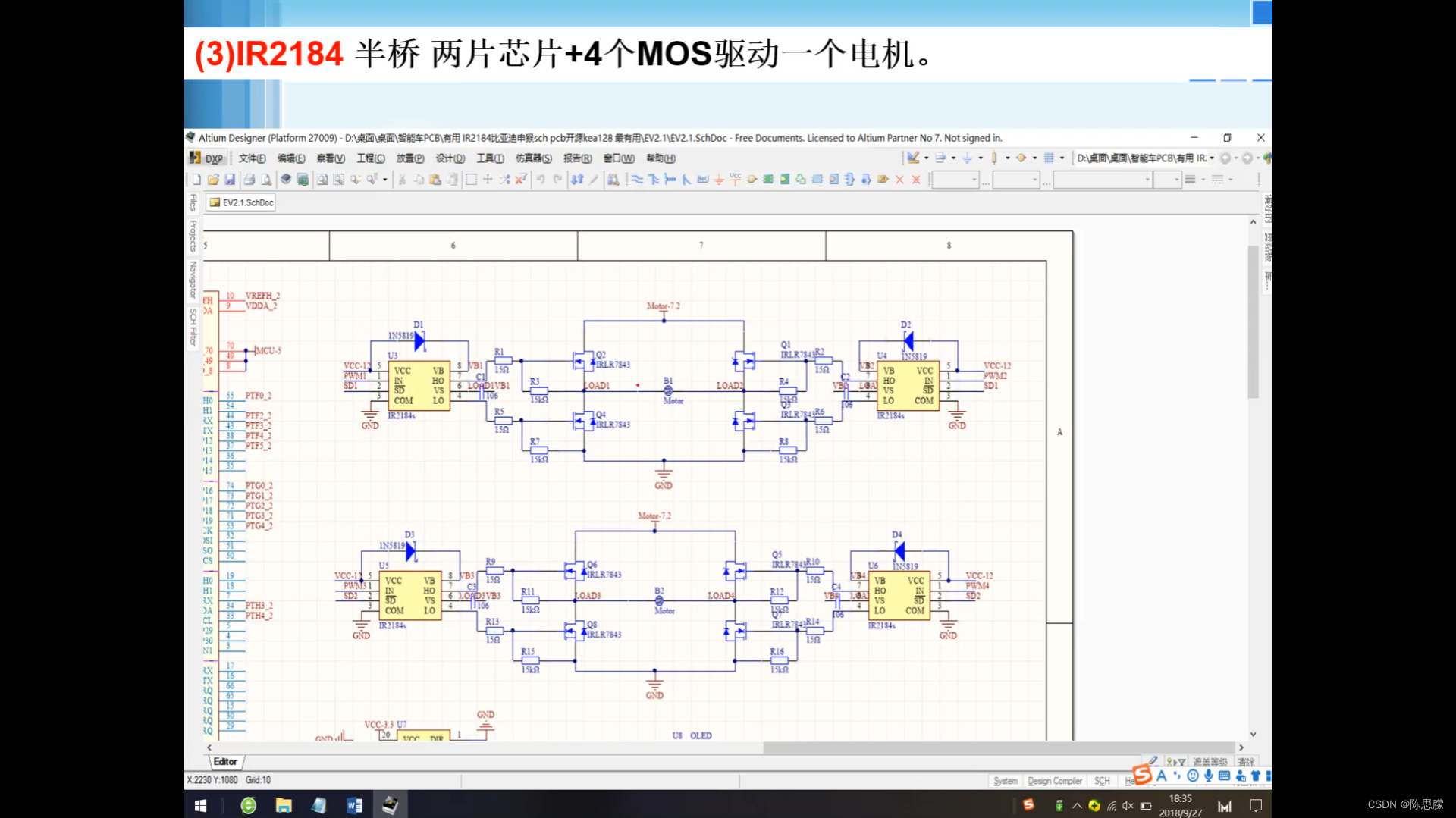Click the muted volume tray icon
1456x818 pixels.
coord(1128,806)
